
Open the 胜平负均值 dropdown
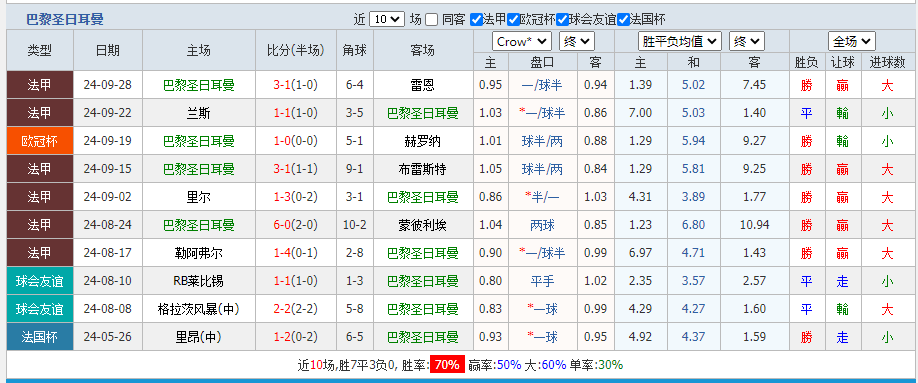pos(679,42)
